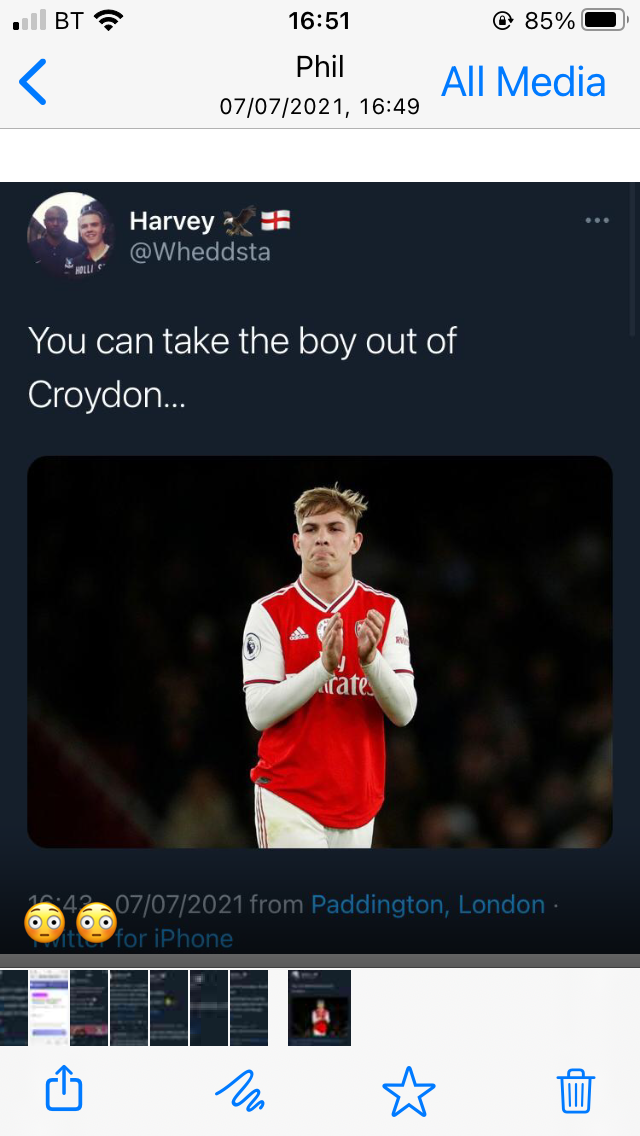The width and height of the screenshot is (640, 1136).
Task: Tap the footballer photo in the tweet
Action: 320,652
